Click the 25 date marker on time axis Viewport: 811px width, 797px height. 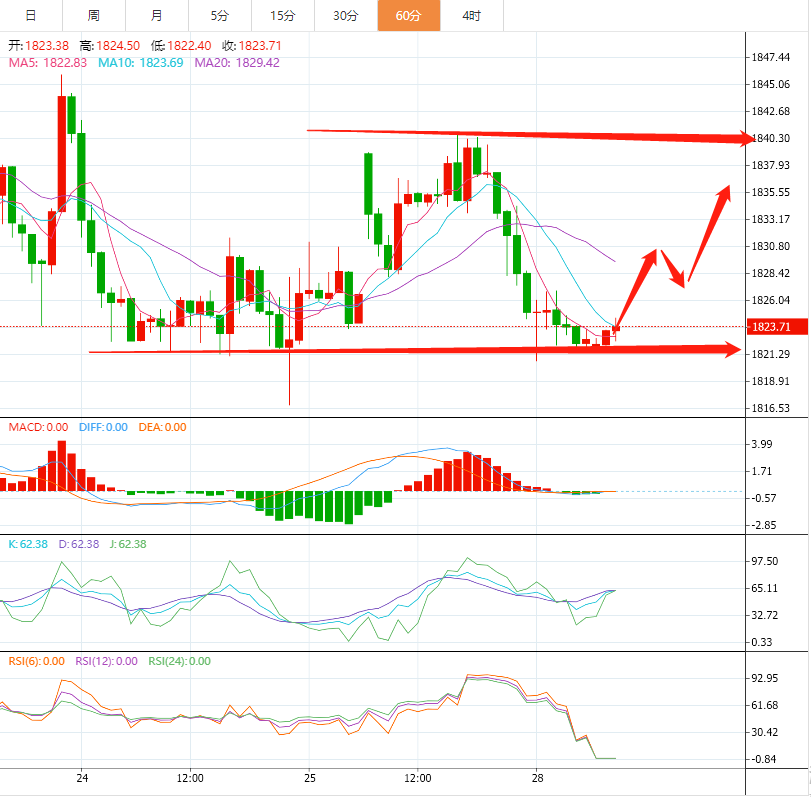click(x=310, y=778)
